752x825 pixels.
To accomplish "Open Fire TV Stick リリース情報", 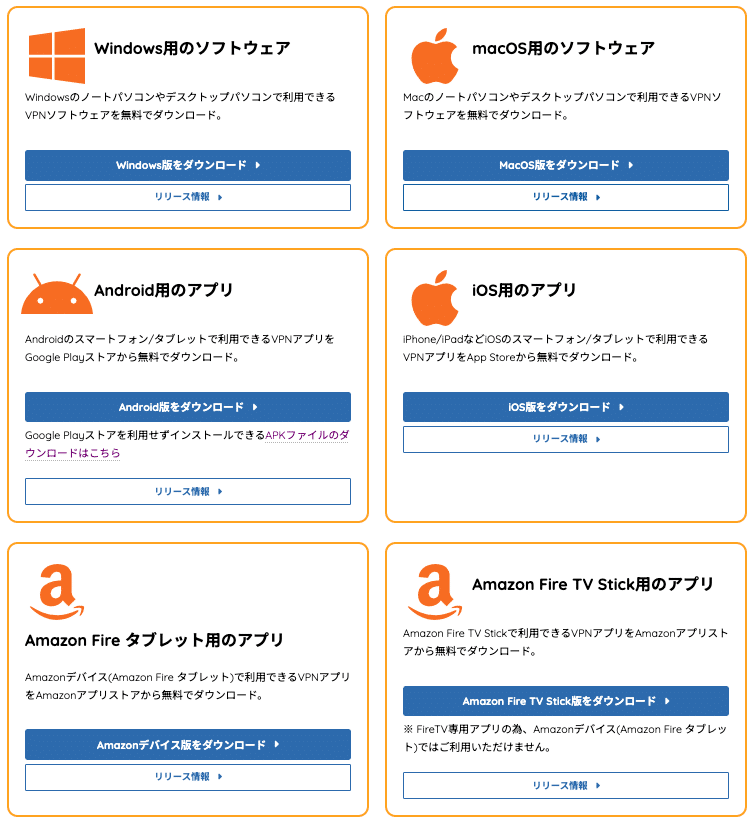I will pos(566,785).
